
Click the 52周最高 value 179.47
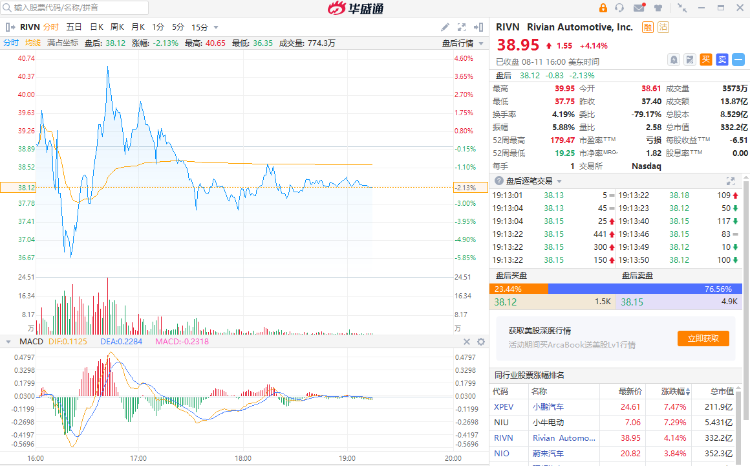[562, 140]
